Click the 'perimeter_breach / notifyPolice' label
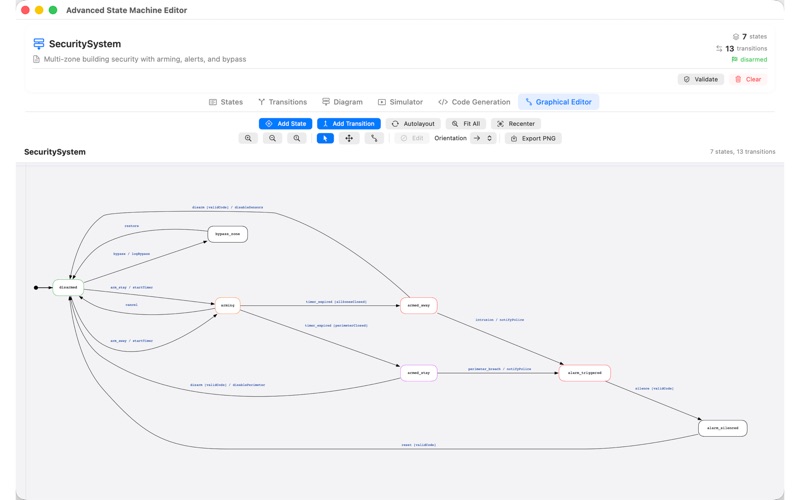The width and height of the screenshot is (800, 500). [x=499, y=368]
